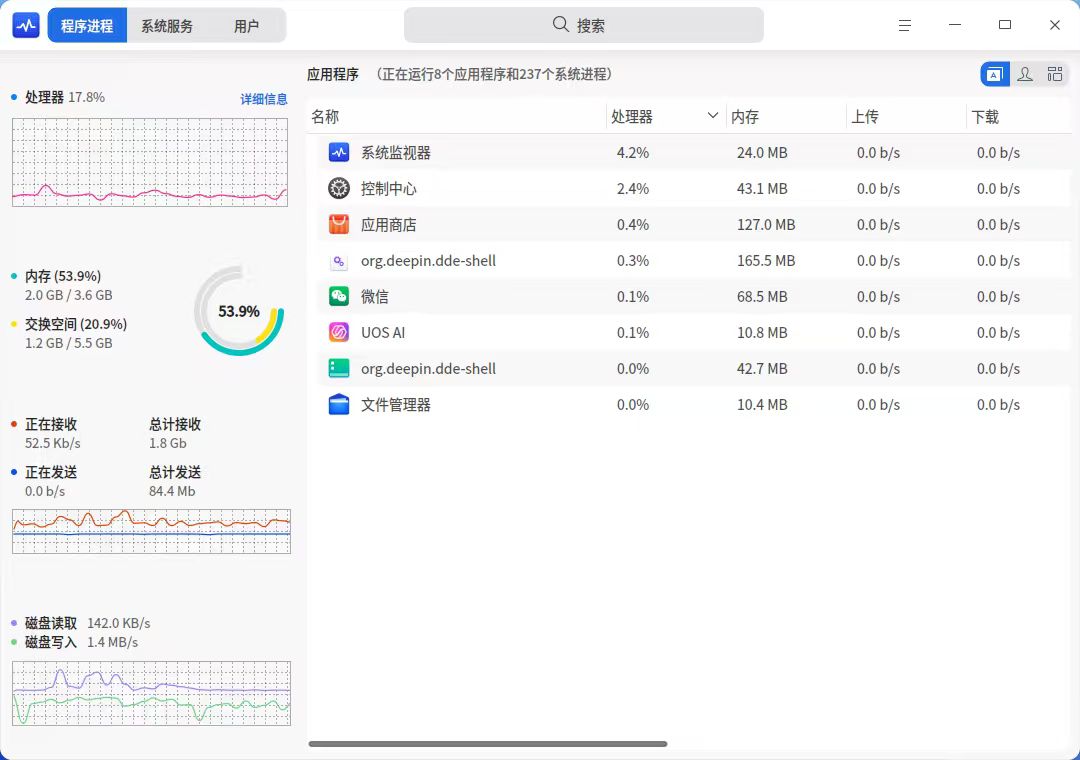The image size is (1080, 760).
Task: Click the processor usage history graph
Action: [x=149, y=162]
